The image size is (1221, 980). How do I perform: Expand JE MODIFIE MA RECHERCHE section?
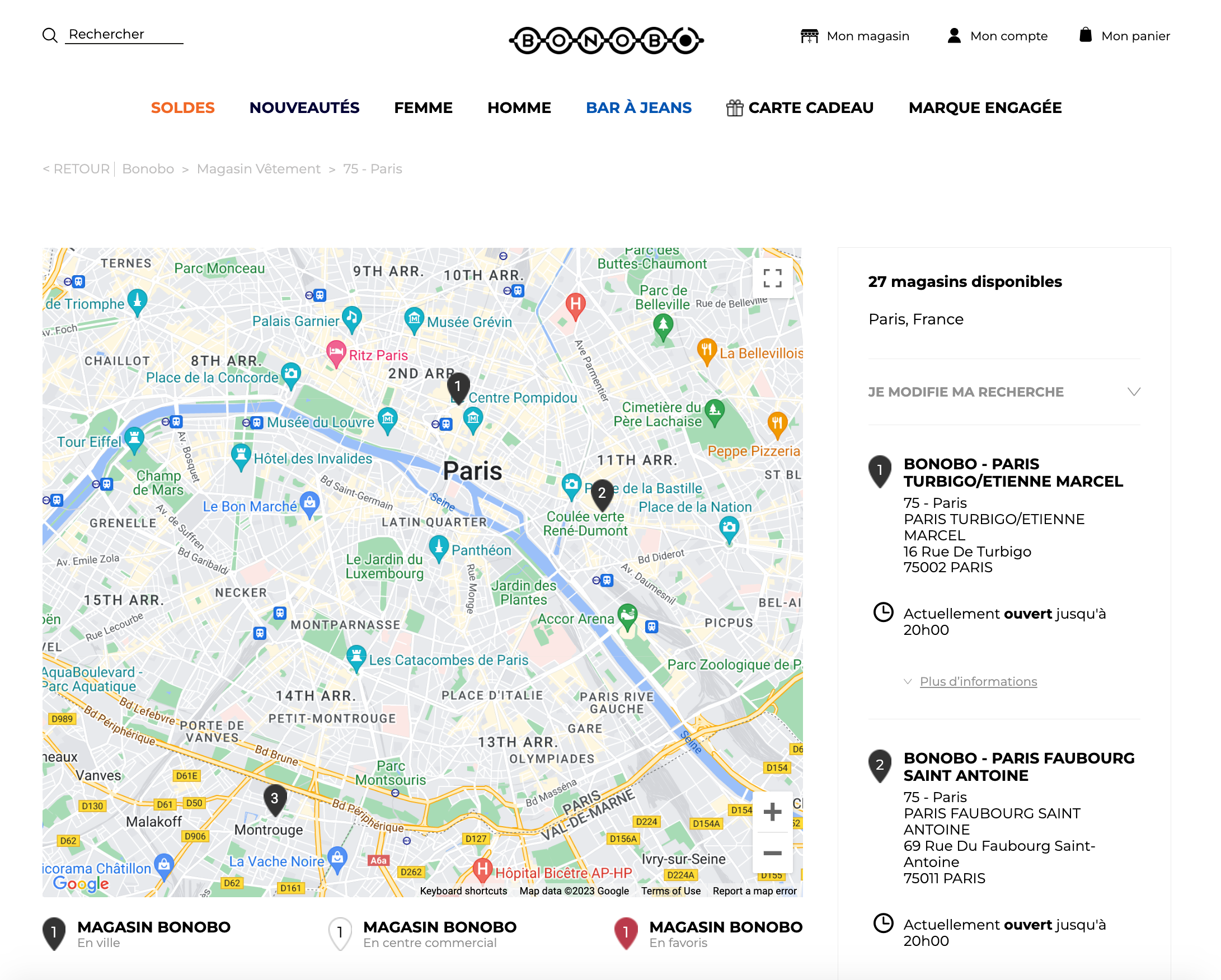pos(1003,392)
